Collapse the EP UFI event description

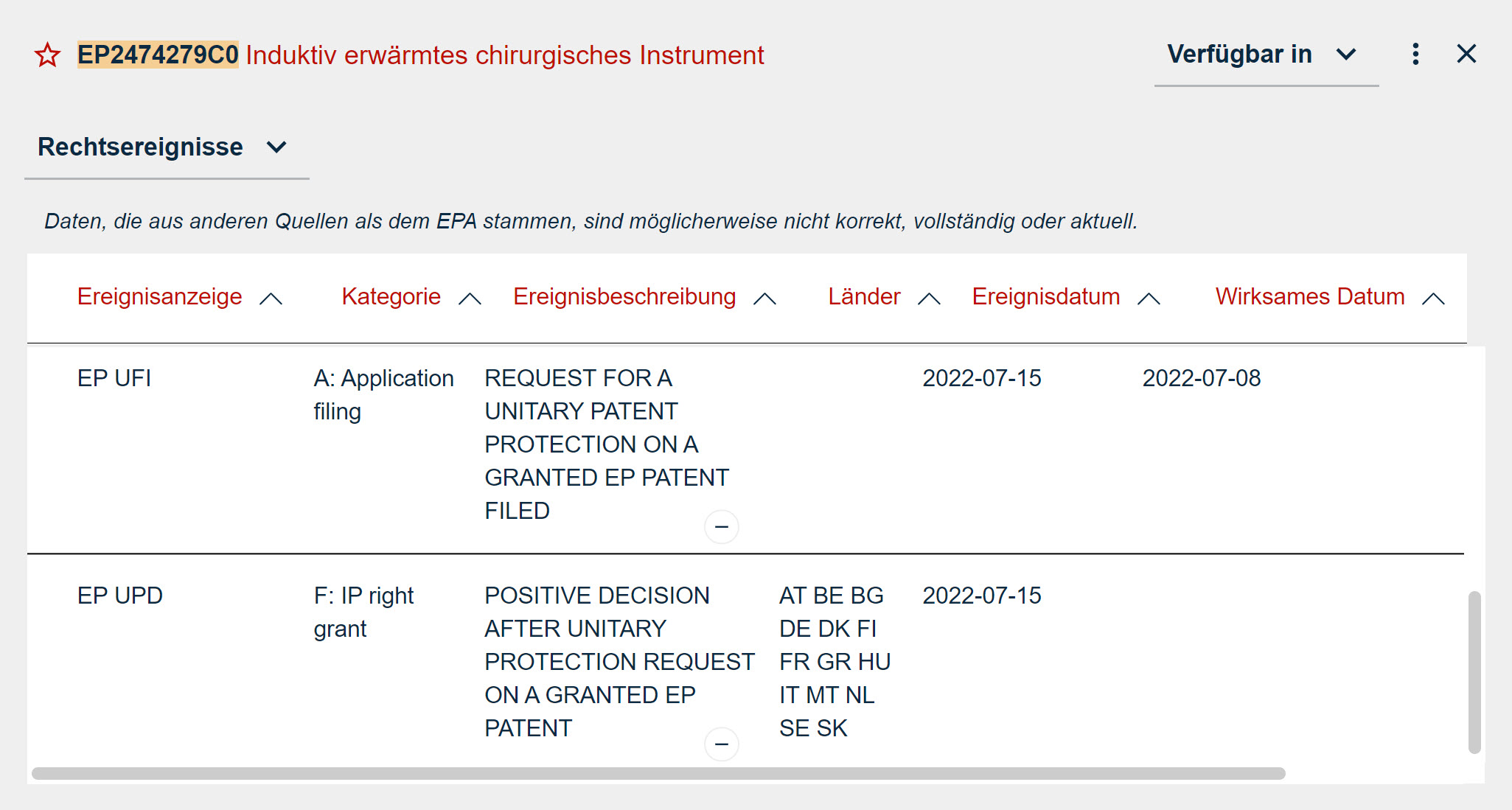[x=722, y=527]
